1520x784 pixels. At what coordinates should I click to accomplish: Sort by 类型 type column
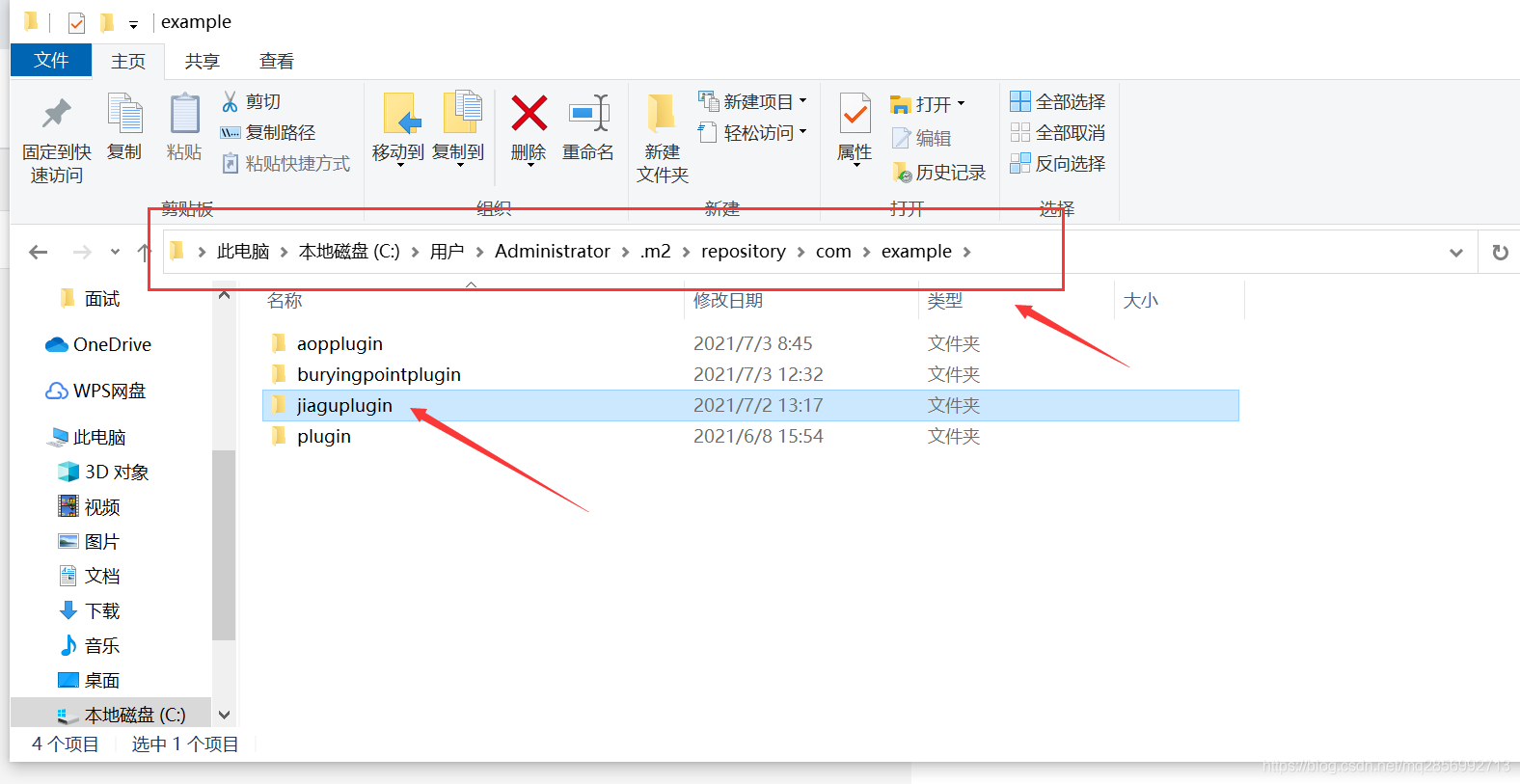pyautogui.click(x=945, y=300)
